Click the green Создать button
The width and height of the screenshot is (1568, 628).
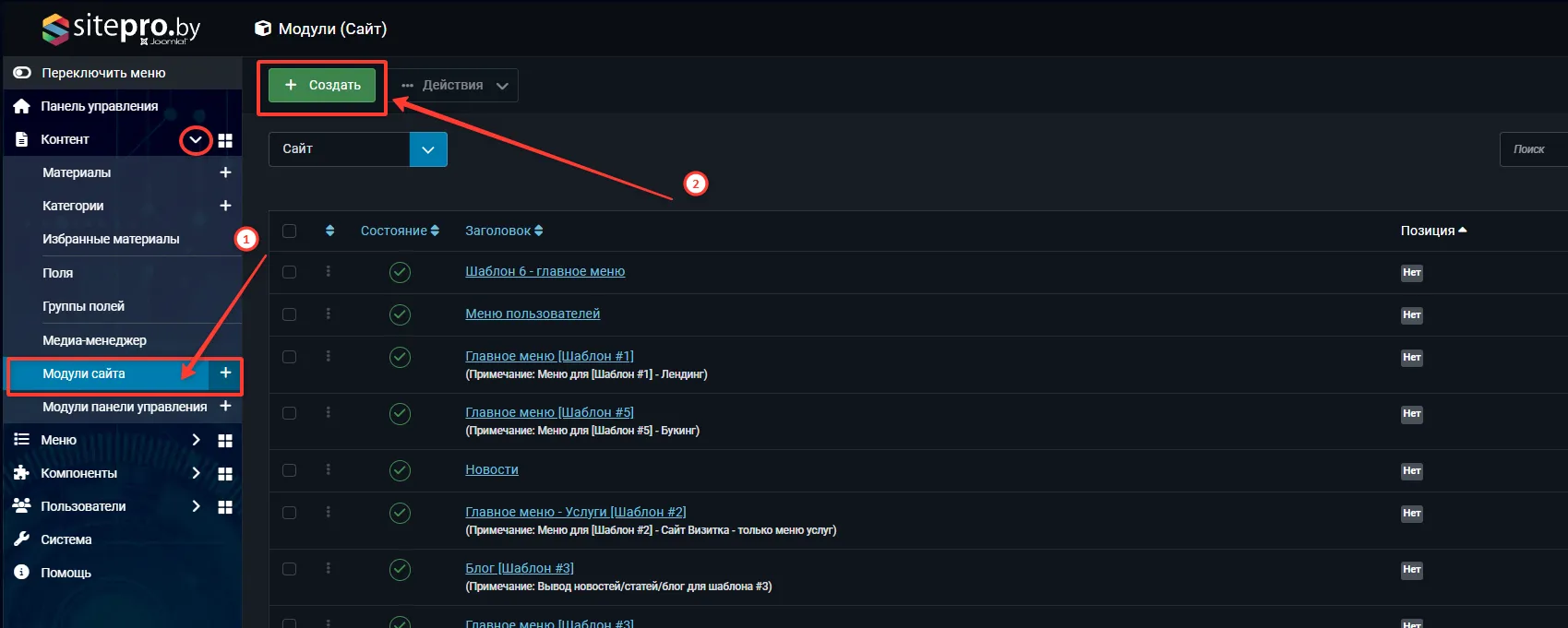[322, 85]
